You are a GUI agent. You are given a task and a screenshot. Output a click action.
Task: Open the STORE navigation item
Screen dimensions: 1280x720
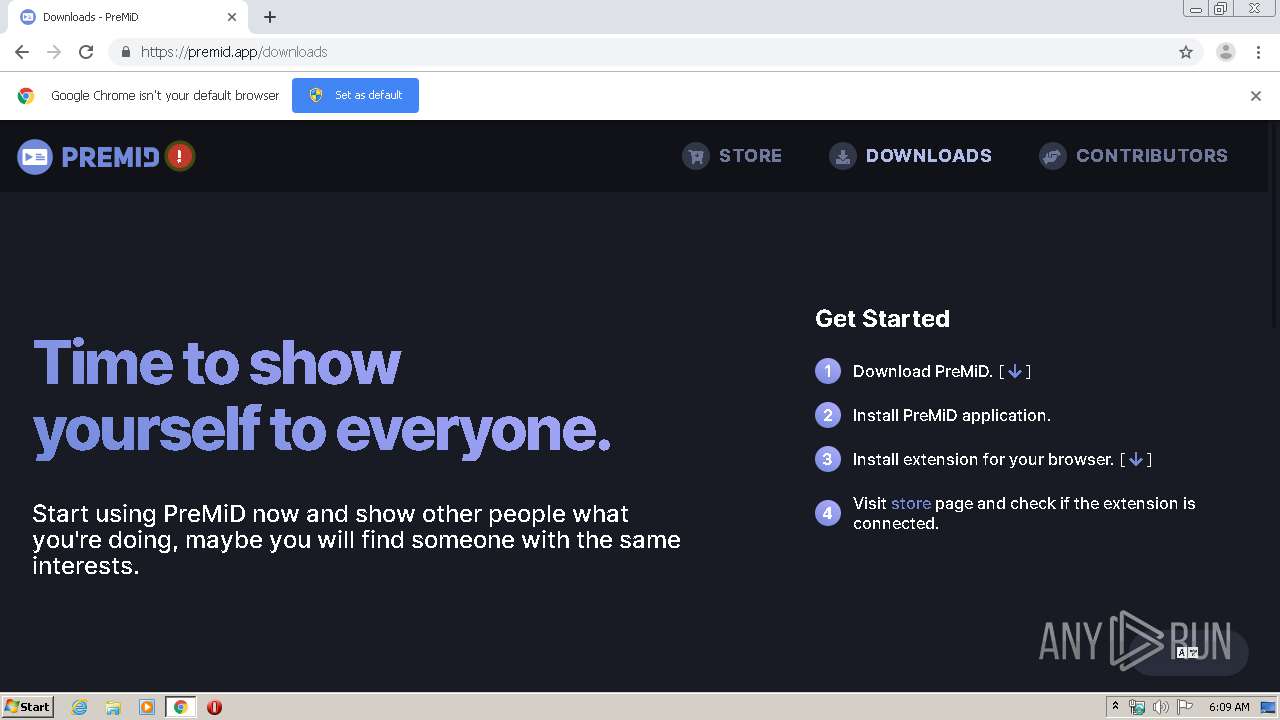point(732,156)
